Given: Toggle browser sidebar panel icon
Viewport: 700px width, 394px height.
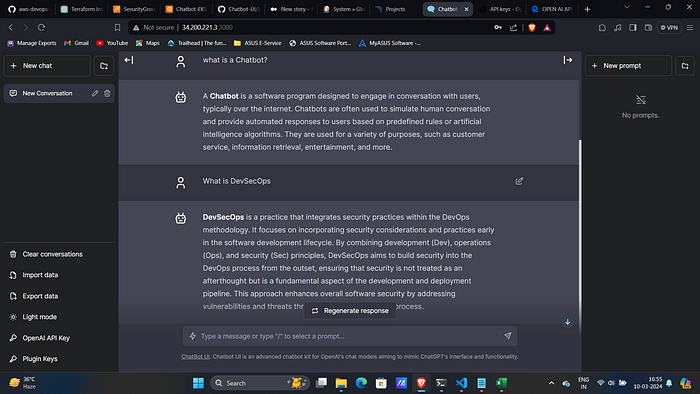Looking at the screenshot, I should 633,28.
